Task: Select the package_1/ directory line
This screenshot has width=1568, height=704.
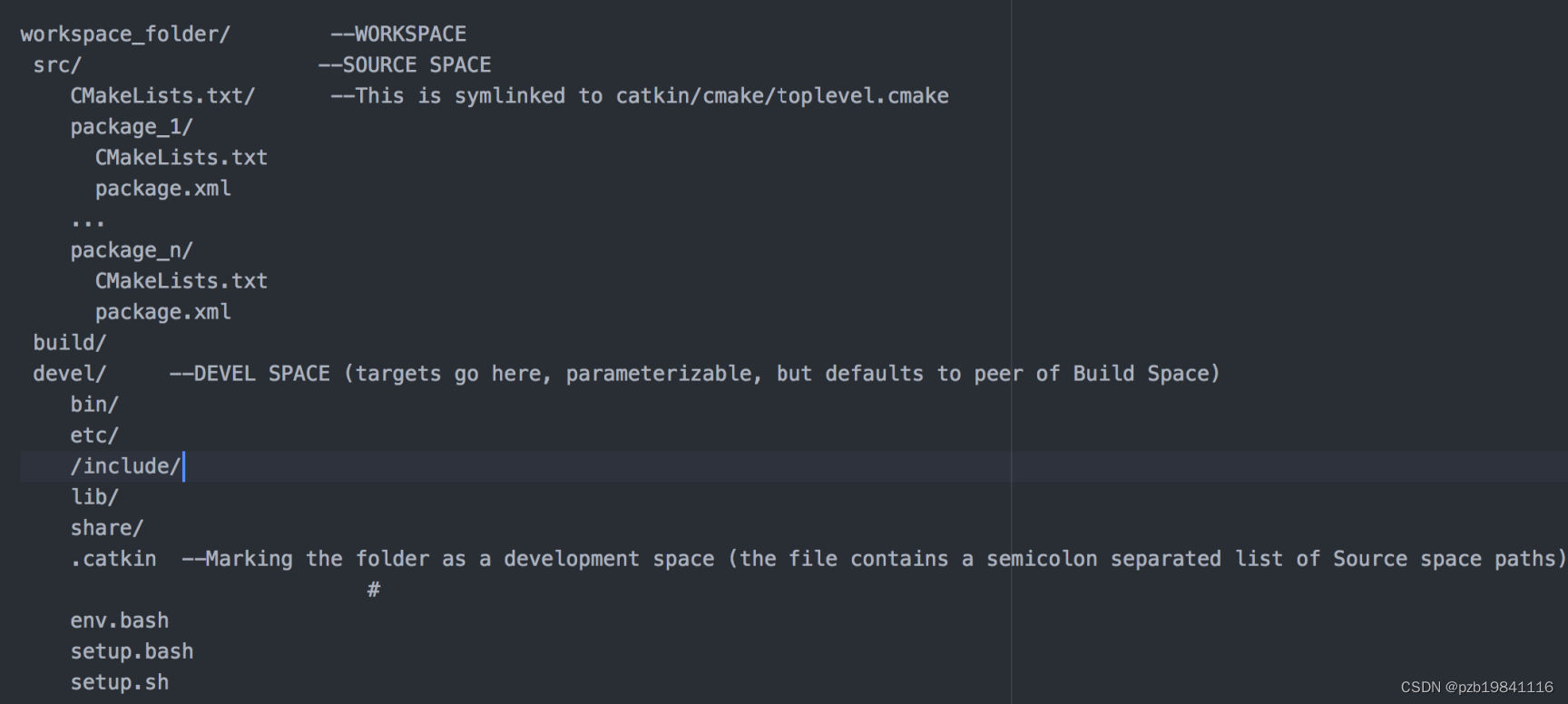Action: tap(132, 127)
